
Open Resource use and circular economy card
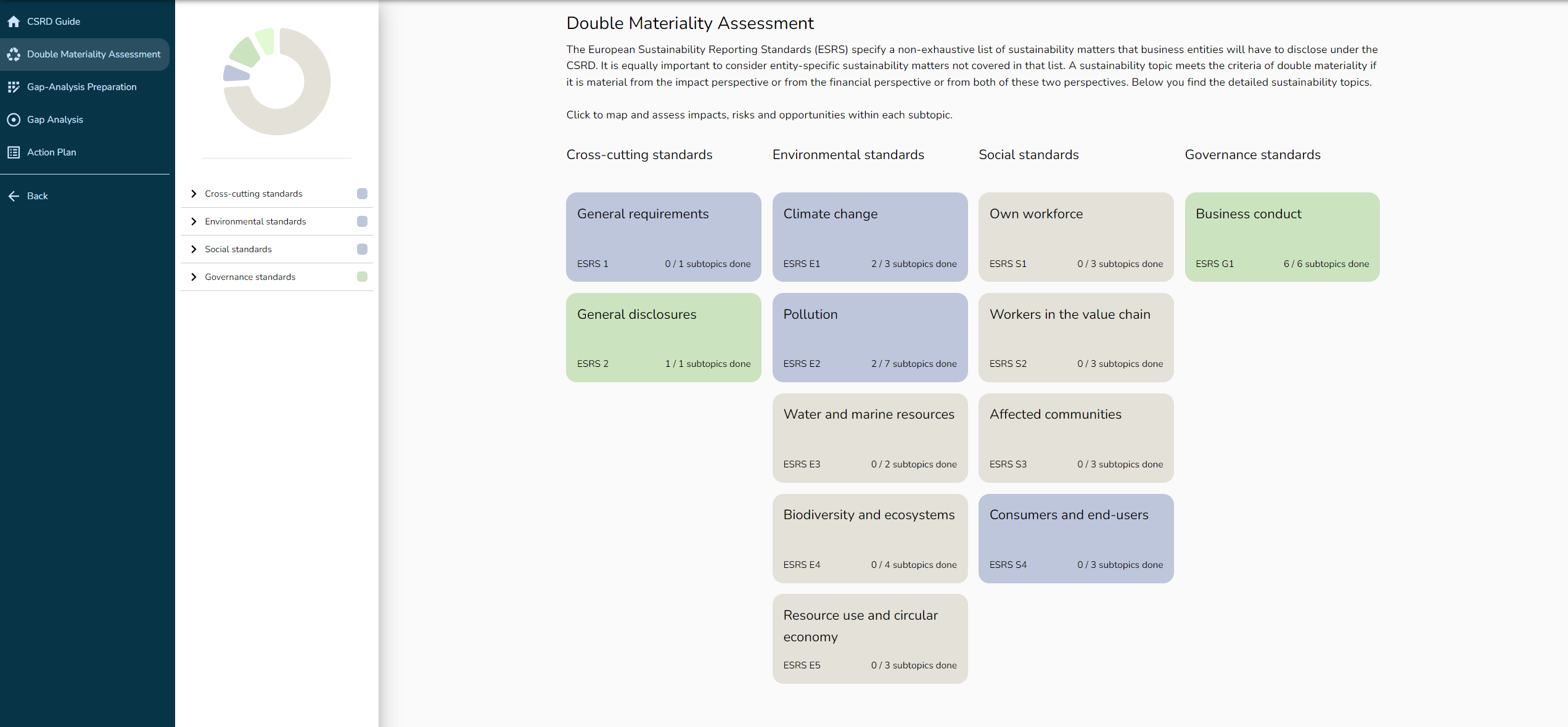870,639
